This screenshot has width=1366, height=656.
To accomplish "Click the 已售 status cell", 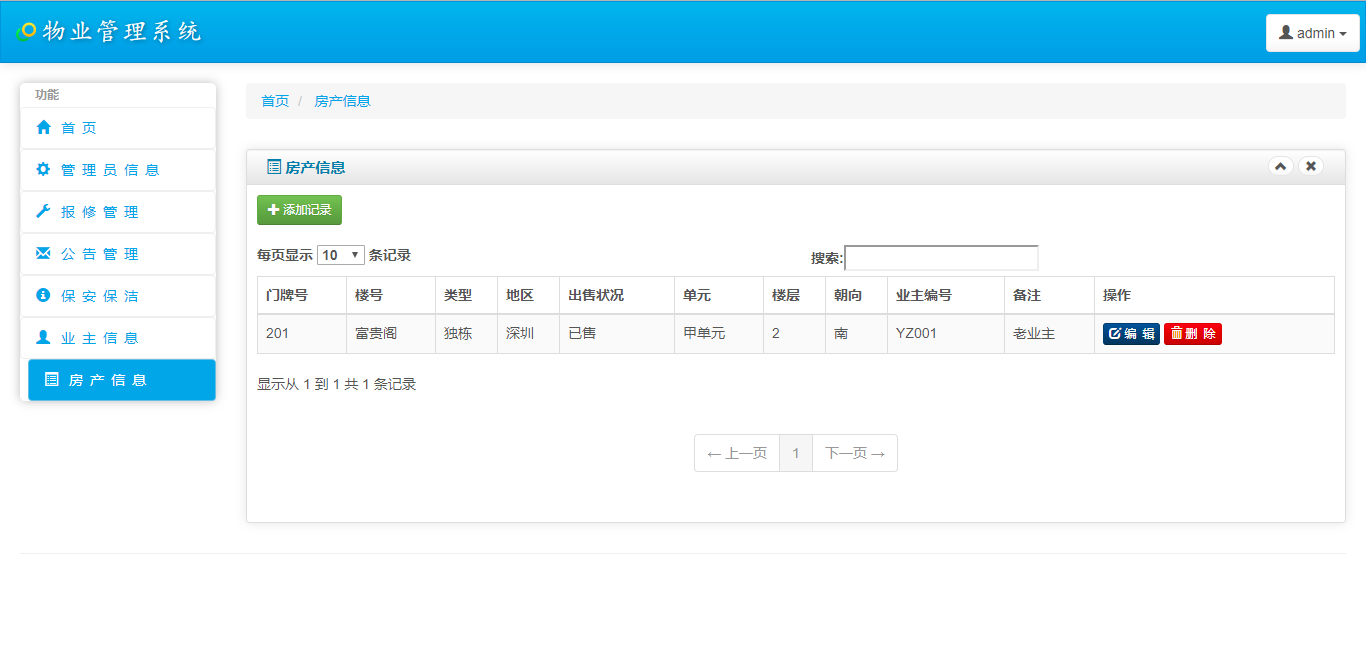I will click(617, 334).
